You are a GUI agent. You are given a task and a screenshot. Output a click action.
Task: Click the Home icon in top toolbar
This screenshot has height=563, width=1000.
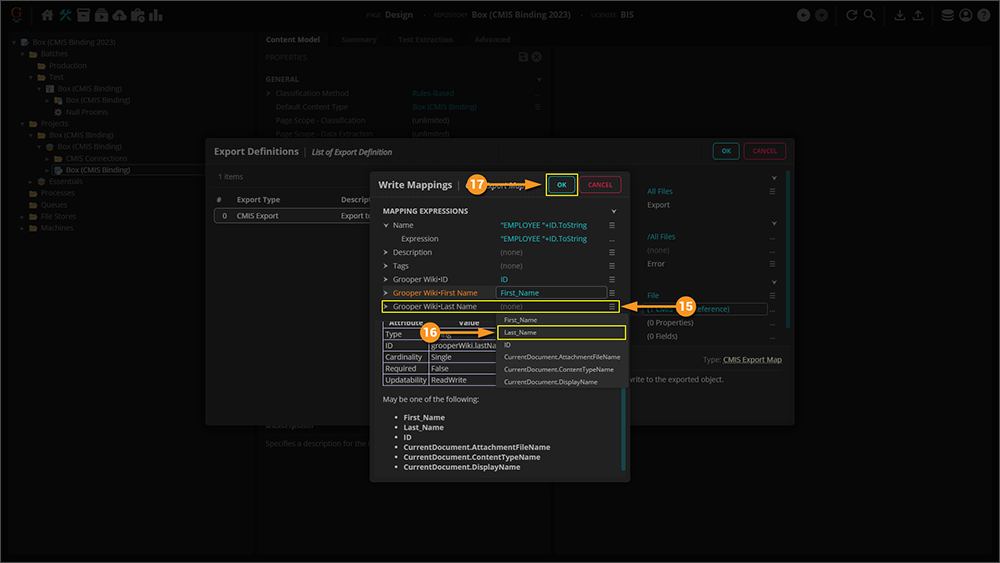(x=47, y=15)
